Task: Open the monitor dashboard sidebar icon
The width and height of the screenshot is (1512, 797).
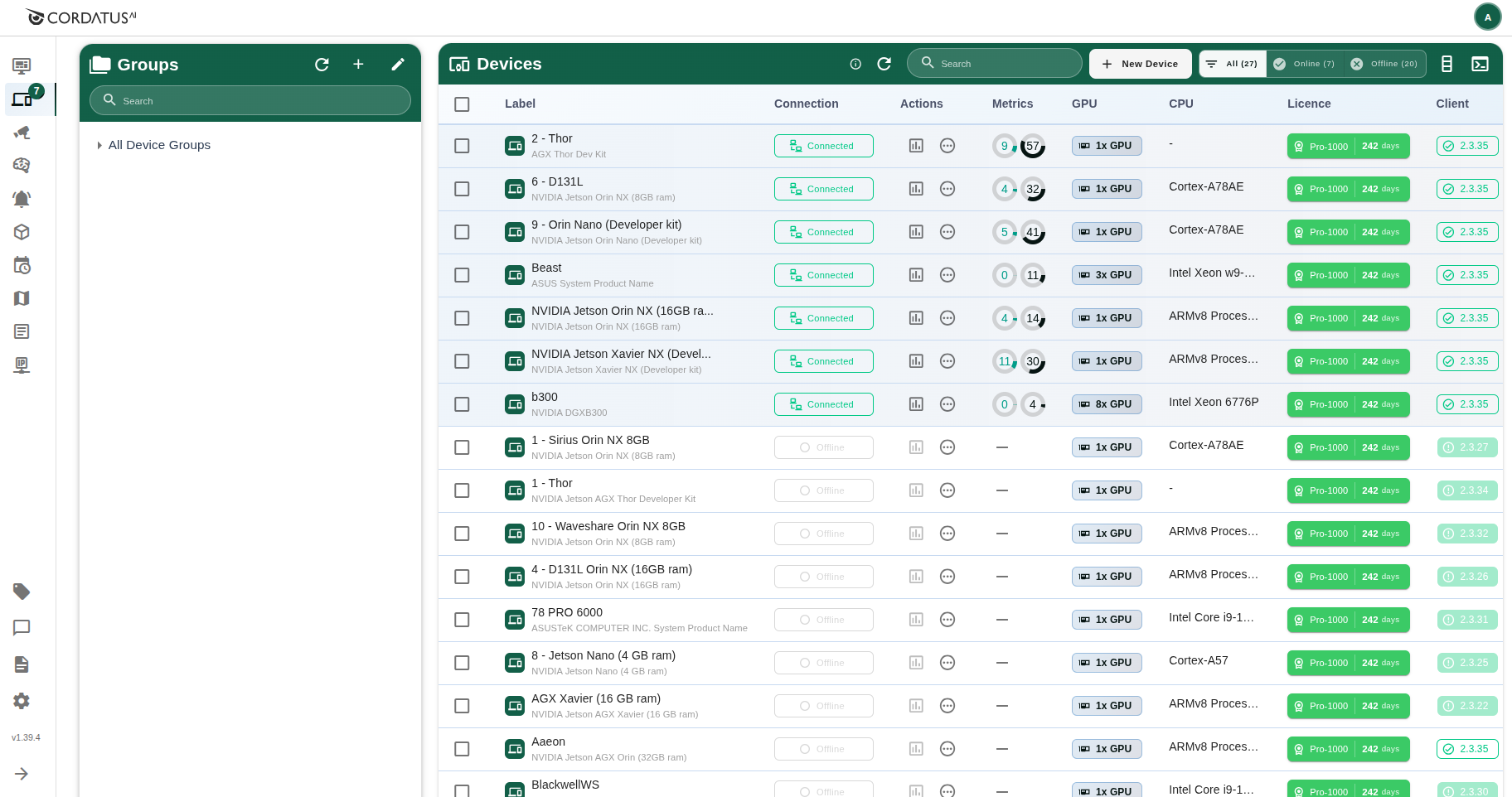Action: (x=22, y=65)
